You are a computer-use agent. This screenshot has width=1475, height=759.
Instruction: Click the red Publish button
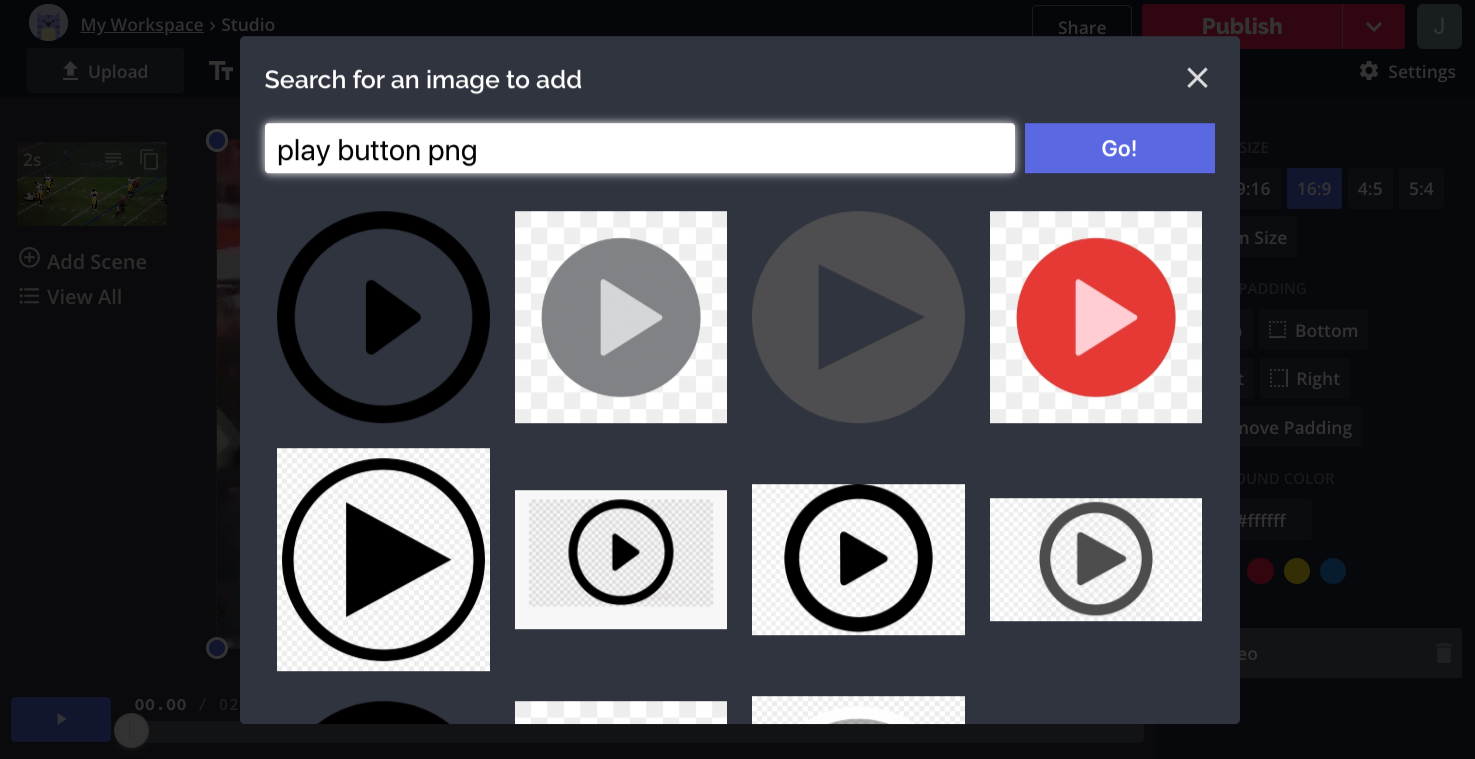[x=1242, y=27]
